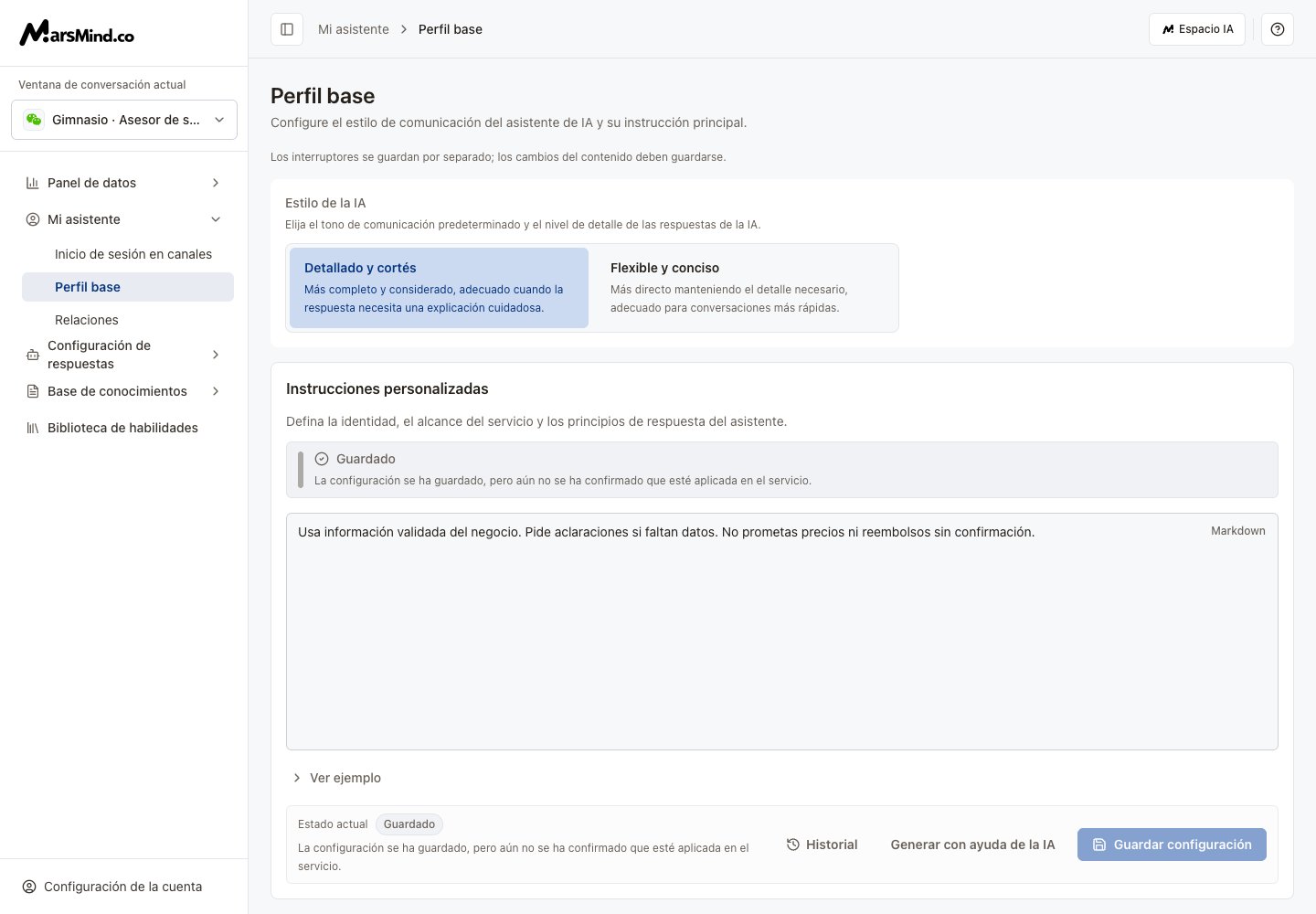Click the Perfil base breadcrumb text
The height and width of the screenshot is (914, 1316).
[451, 29]
